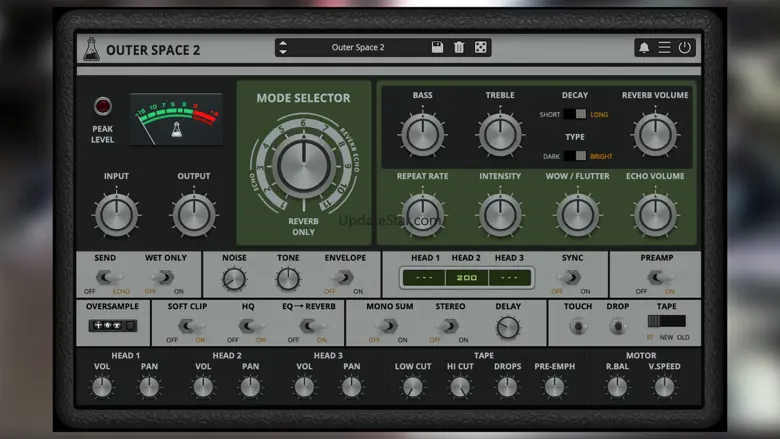Viewport: 780px width, 439px height.
Task: Toggle Decay short/long switch
Action: click(575, 114)
